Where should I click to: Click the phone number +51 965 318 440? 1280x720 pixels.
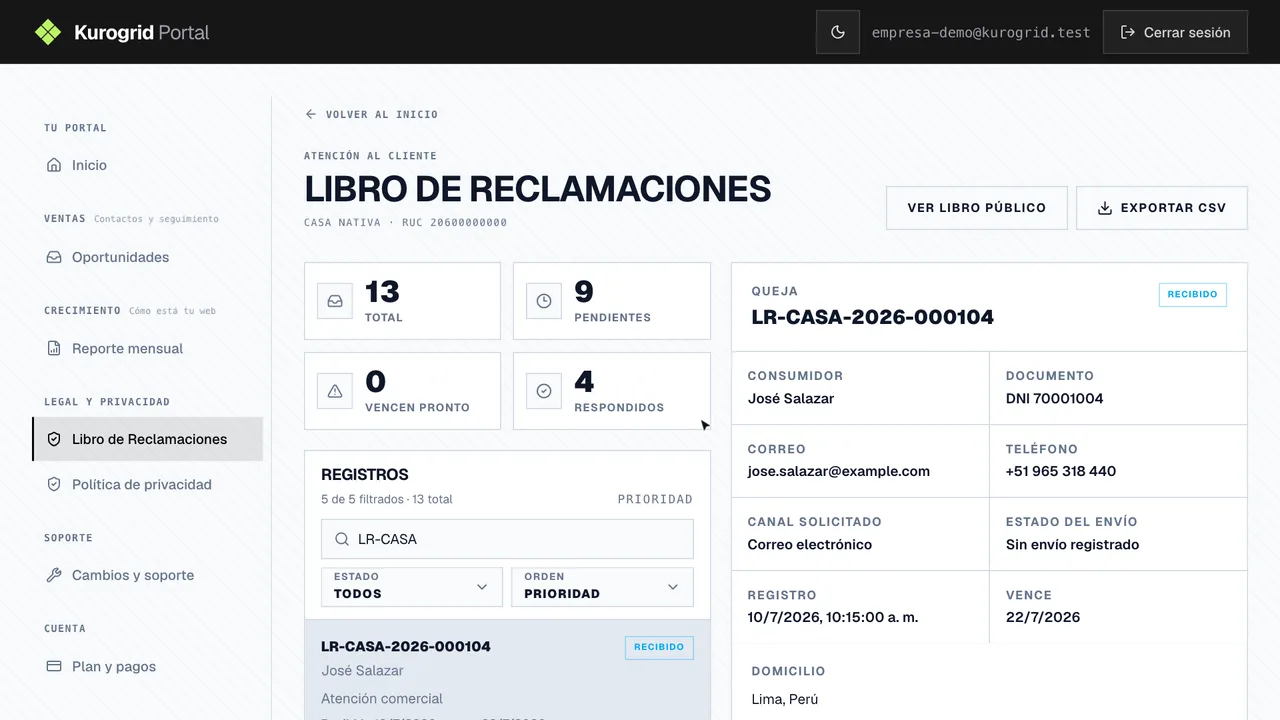click(1061, 471)
